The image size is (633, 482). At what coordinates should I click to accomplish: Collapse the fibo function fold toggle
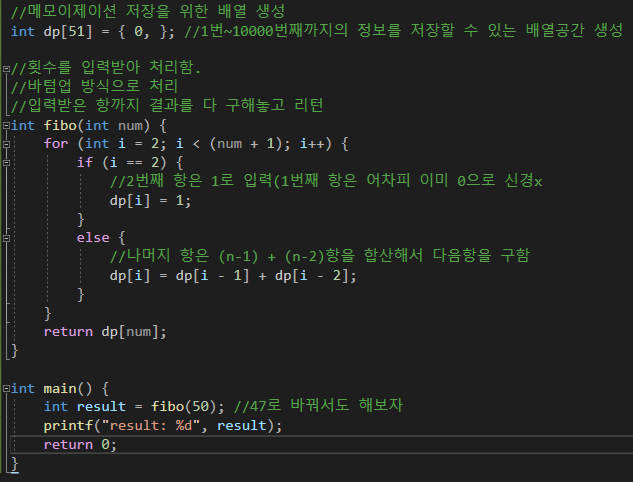click(x=6, y=125)
